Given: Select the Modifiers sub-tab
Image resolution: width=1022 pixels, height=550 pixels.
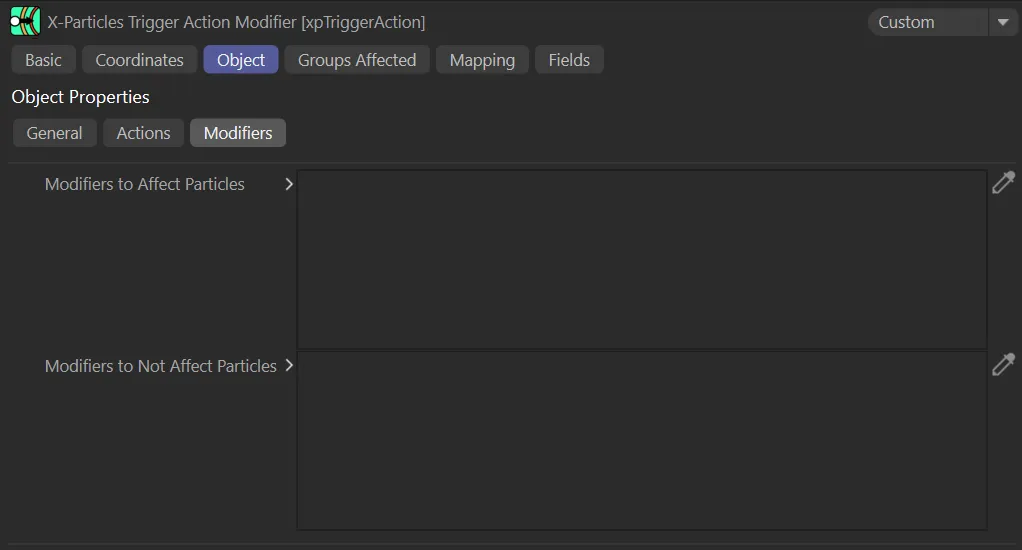Looking at the screenshot, I should pyautogui.click(x=238, y=133).
